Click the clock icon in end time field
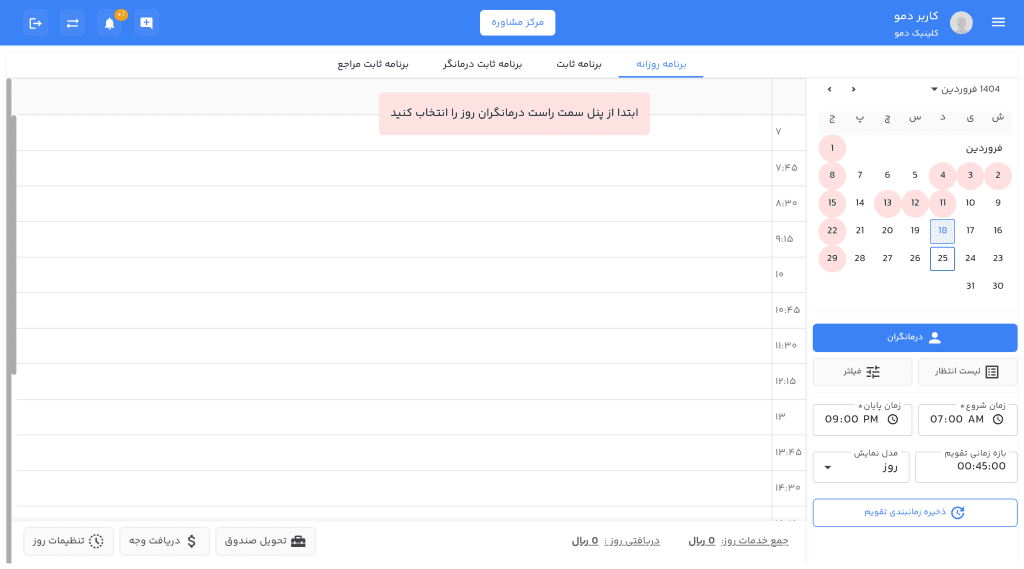The height and width of the screenshot is (569, 1024). click(x=893, y=419)
